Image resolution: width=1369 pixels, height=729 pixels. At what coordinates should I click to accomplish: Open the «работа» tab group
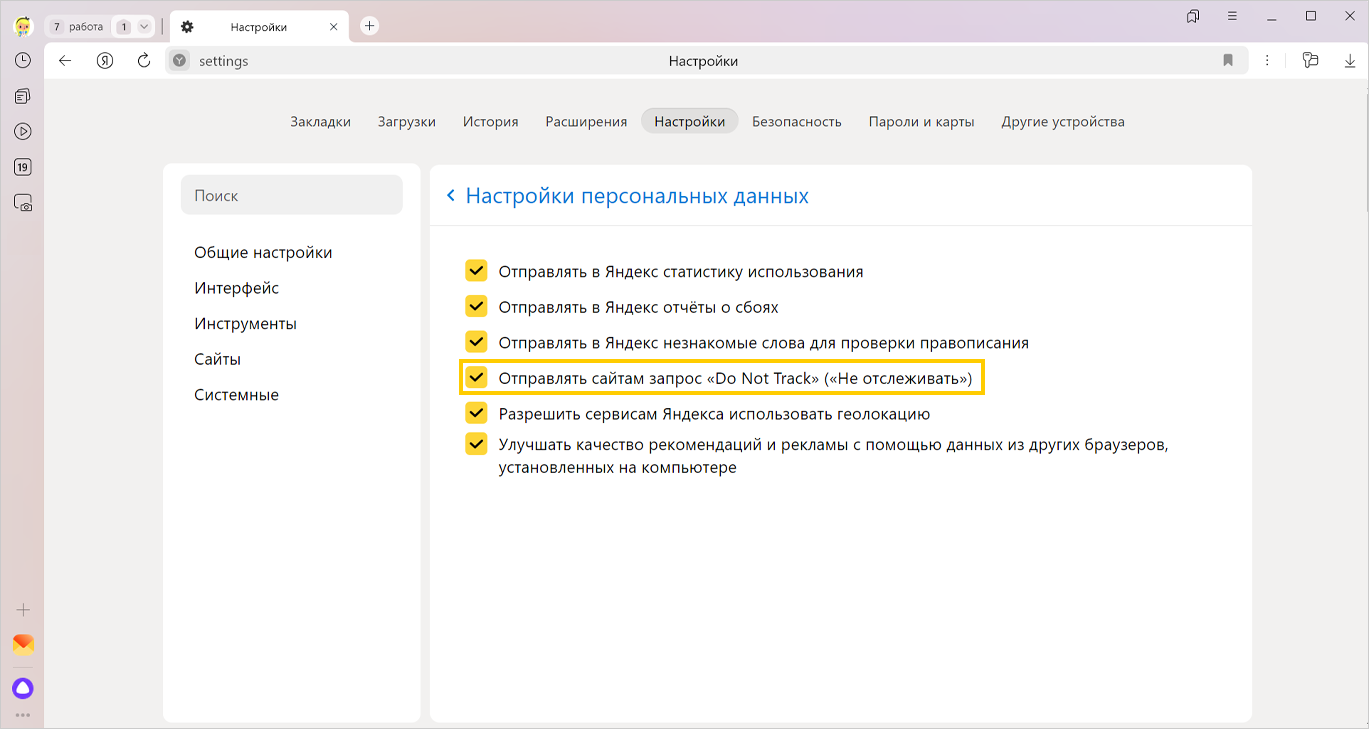[x=76, y=27]
